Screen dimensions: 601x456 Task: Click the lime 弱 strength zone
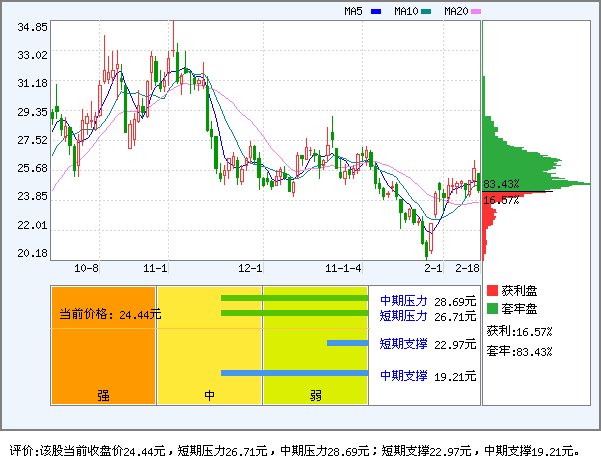point(315,345)
